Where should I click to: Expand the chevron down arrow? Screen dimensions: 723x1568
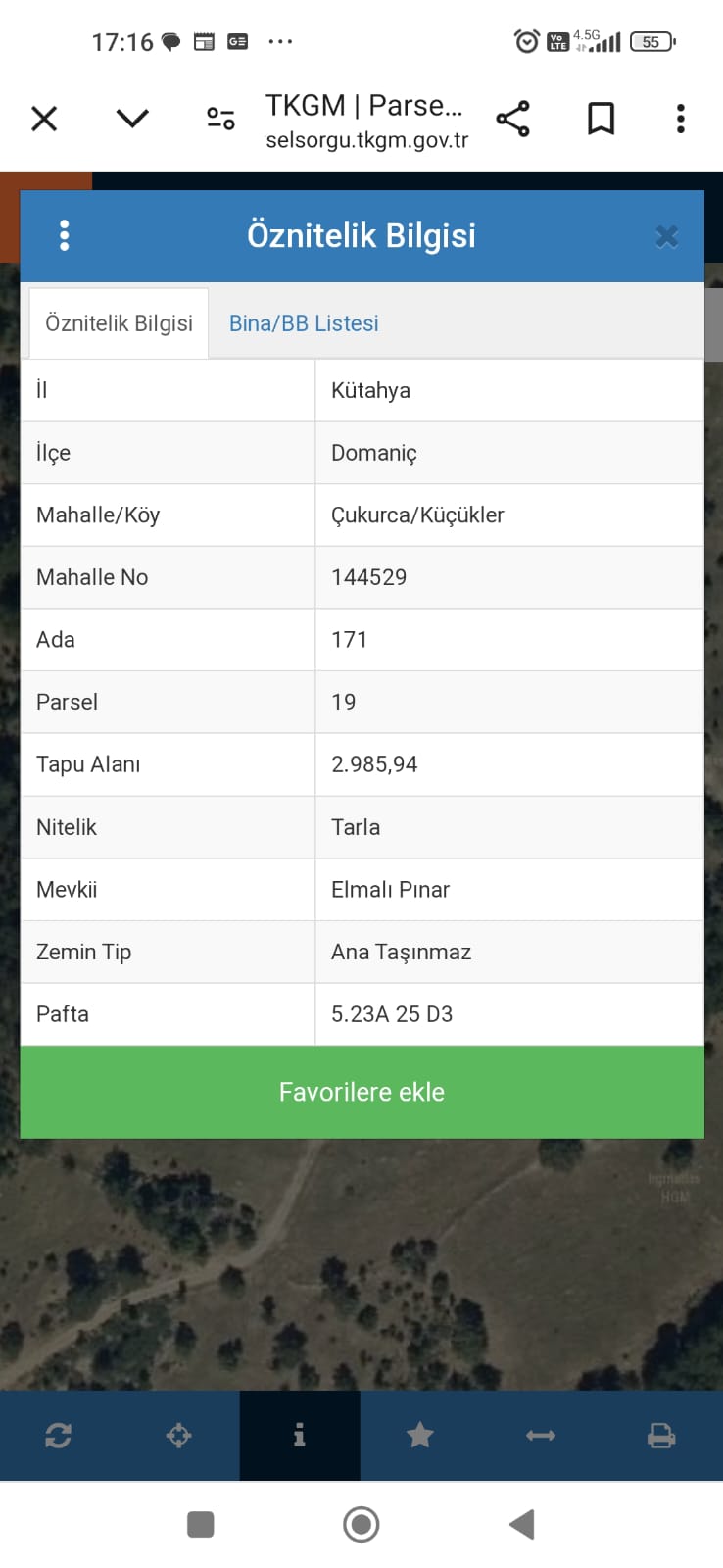(132, 120)
